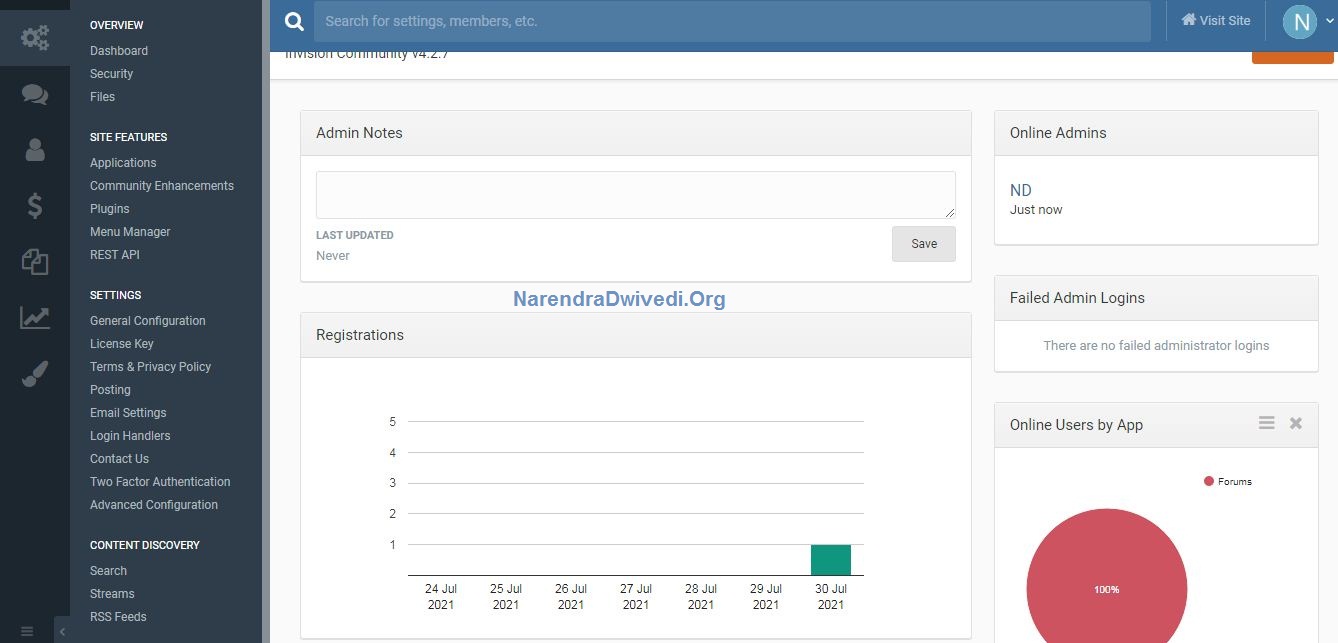
Task: Open the Customization paintbrush icon
Action: 34,373
